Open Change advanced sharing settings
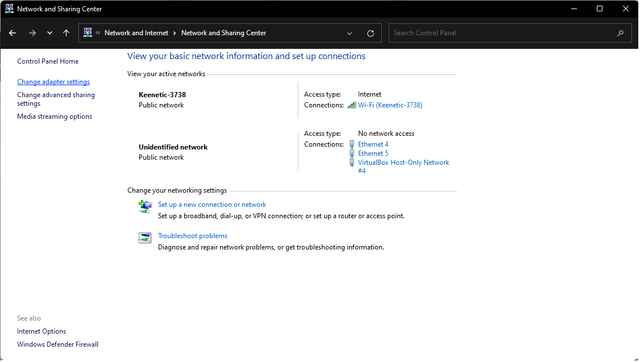Screen dimensions: 640x362 (56, 99)
